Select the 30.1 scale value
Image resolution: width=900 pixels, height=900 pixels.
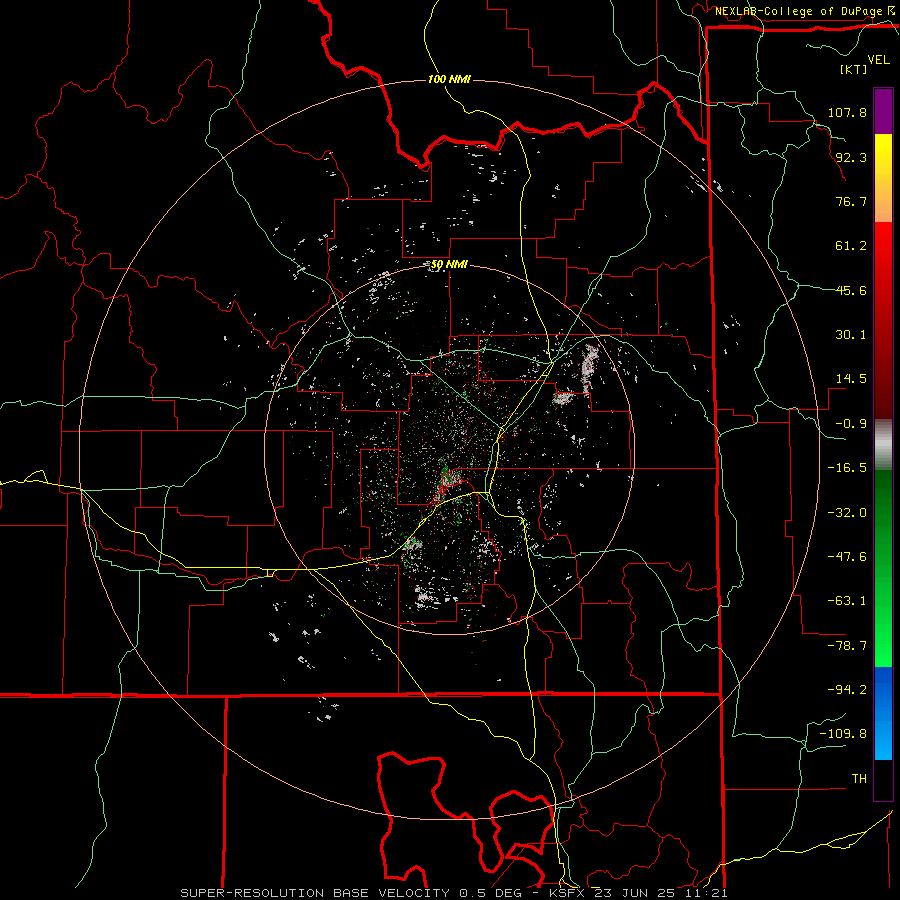tap(851, 335)
